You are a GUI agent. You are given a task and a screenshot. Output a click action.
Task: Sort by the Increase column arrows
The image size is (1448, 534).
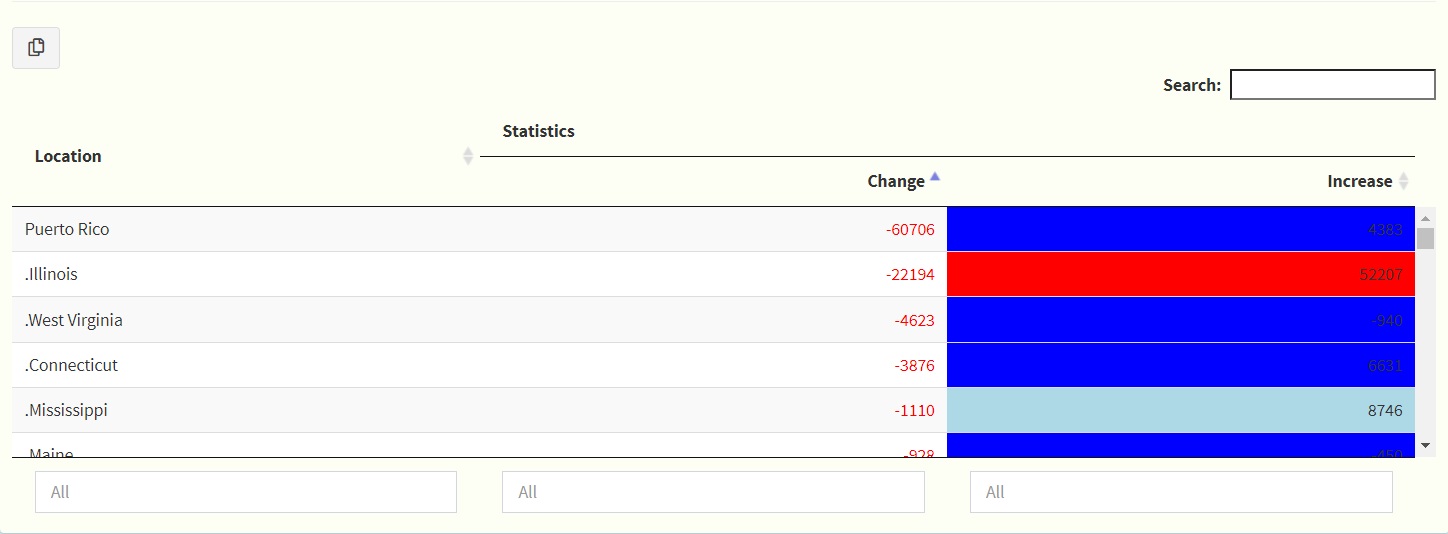pos(1403,181)
